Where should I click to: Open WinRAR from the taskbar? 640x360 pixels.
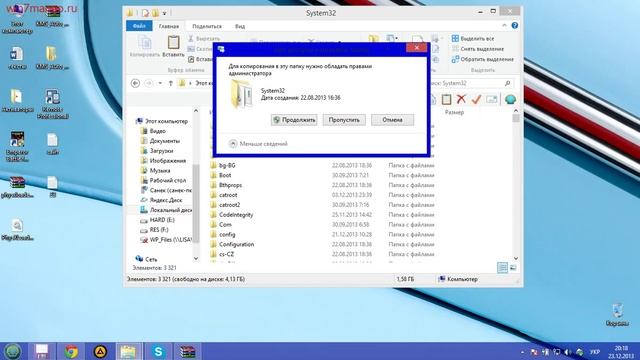[x=187, y=351]
